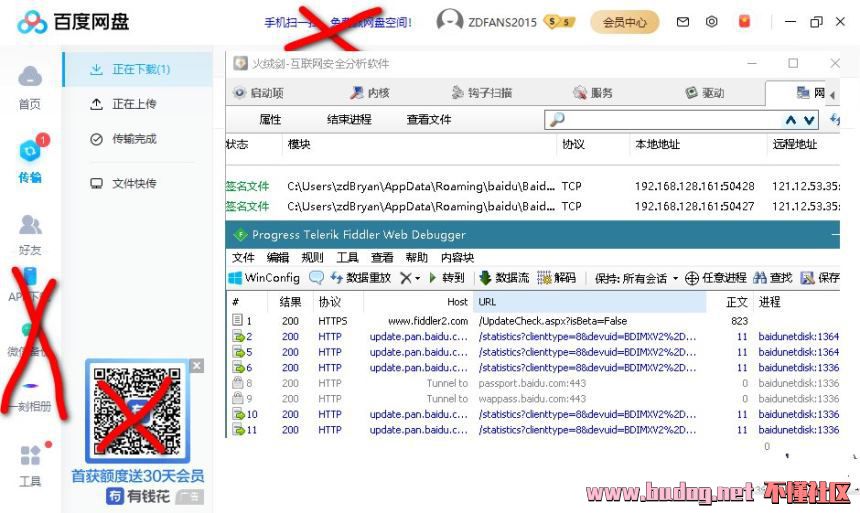860x513 pixels.
Task: Open the 工具 menu in Fiddler
Action: [347, 257]
